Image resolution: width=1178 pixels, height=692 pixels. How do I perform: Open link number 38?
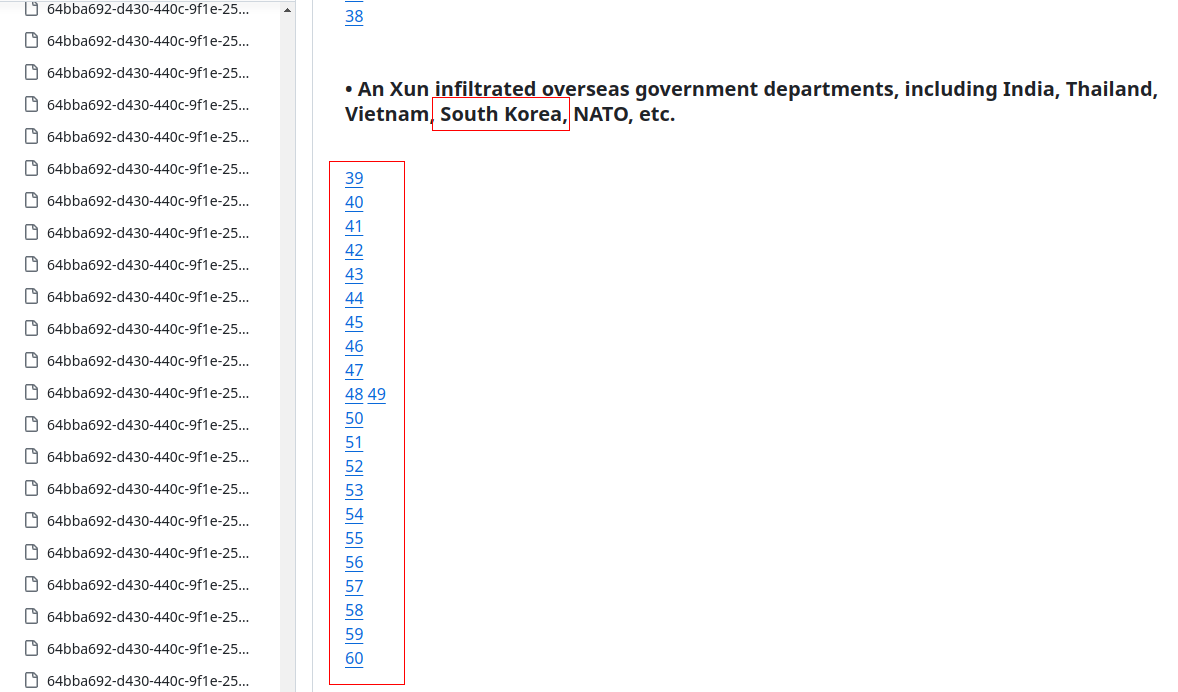[354, 17]
